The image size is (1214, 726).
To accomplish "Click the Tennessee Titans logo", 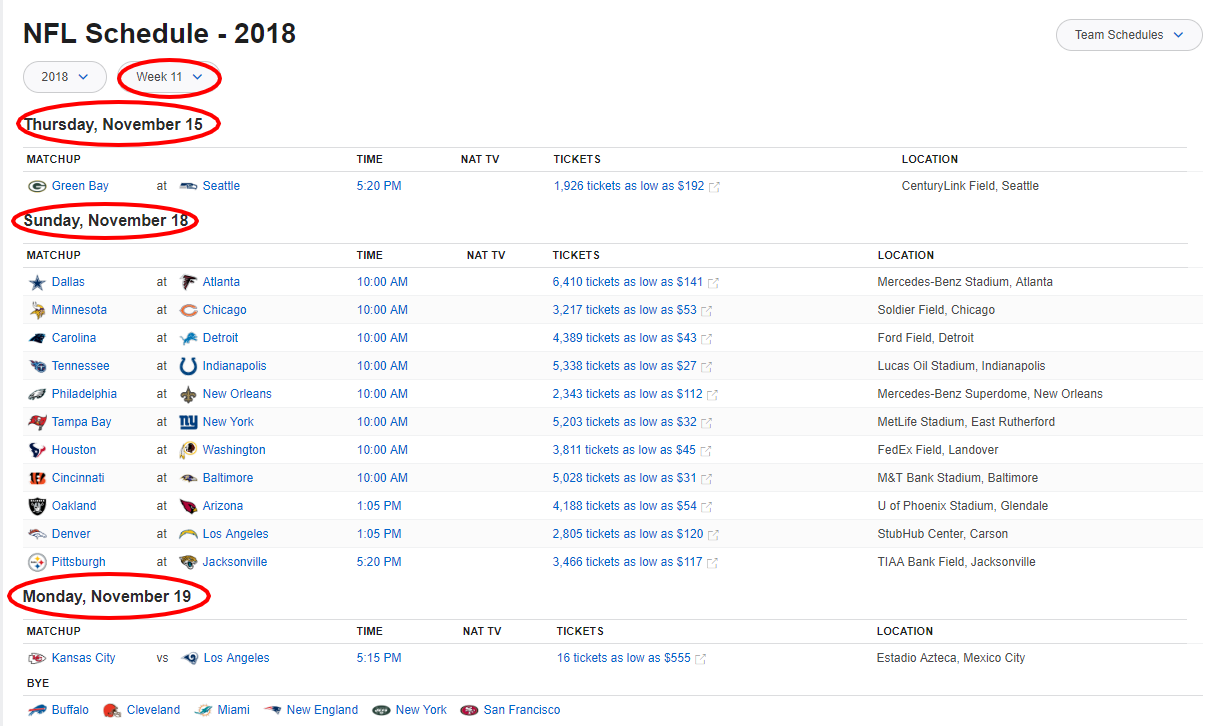I will coord(37,366).
